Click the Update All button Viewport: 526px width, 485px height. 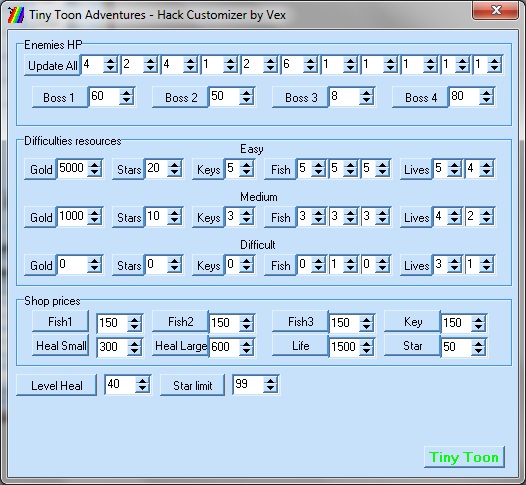point(52,65)
